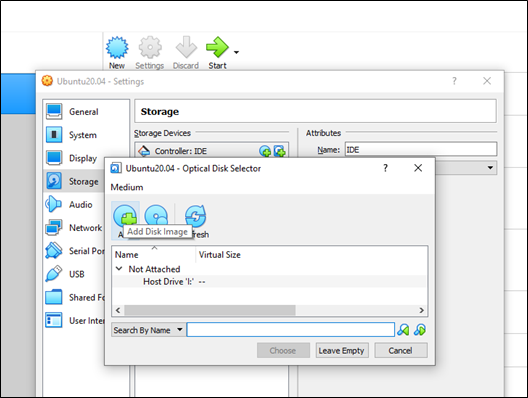Find the next matching disk

[x=420, y=330]
